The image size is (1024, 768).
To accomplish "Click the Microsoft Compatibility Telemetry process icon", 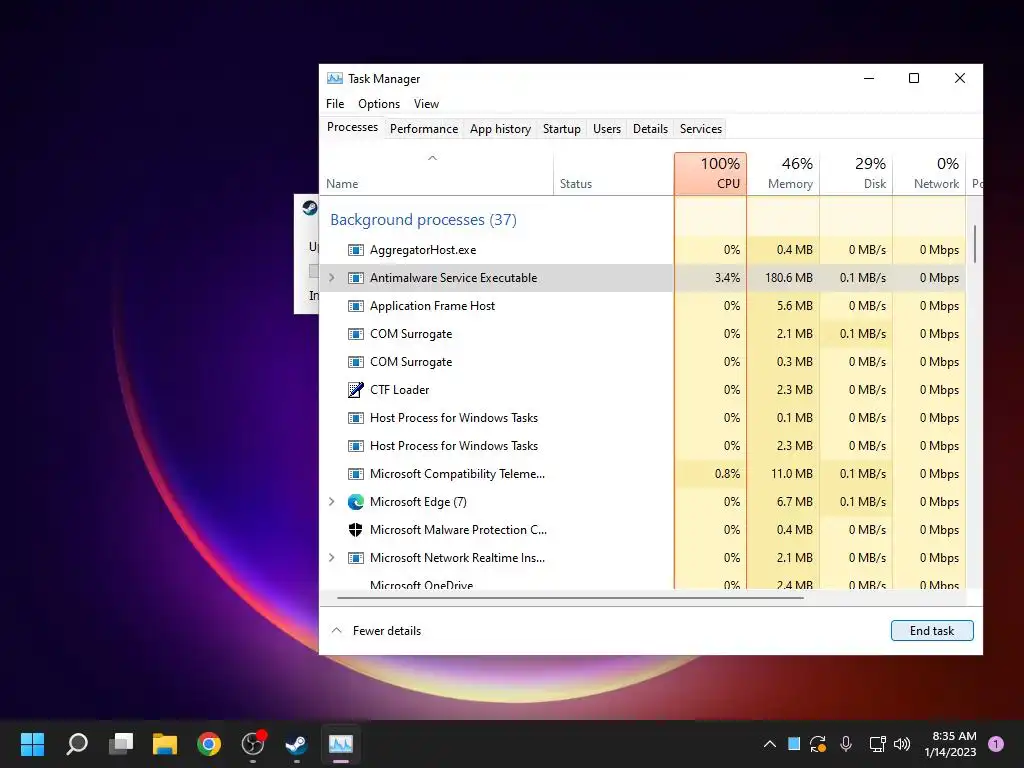I will [355, 474].
